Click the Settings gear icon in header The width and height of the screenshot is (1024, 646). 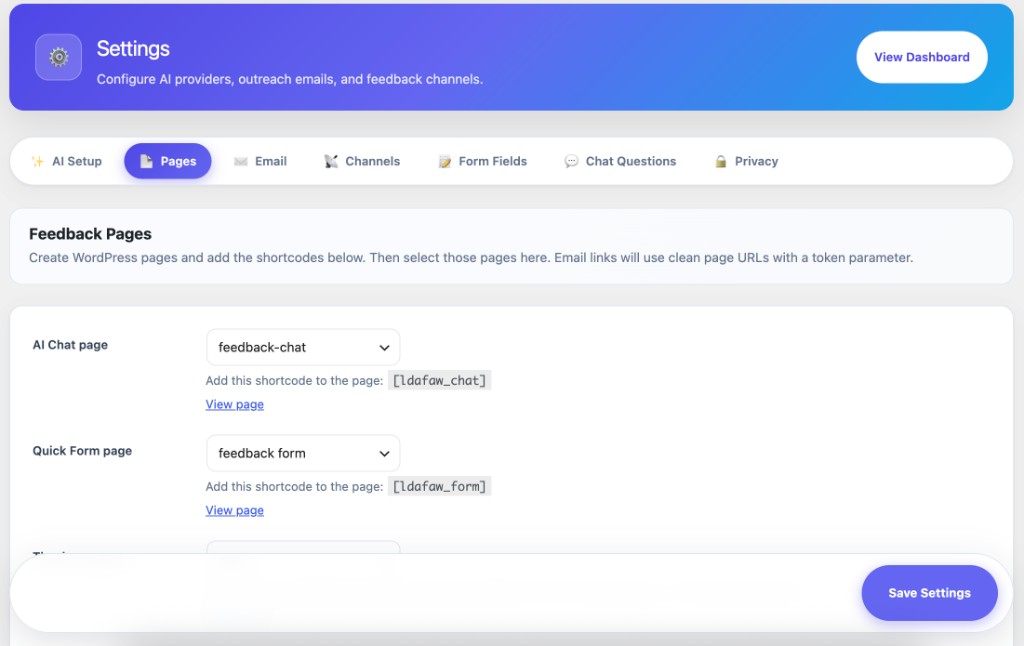[x=58, y=57]
